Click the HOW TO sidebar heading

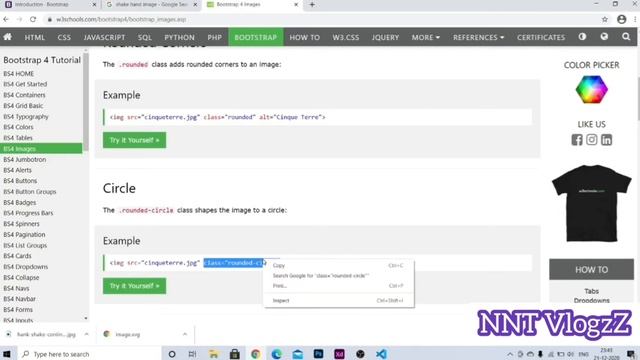coord(591,269)
